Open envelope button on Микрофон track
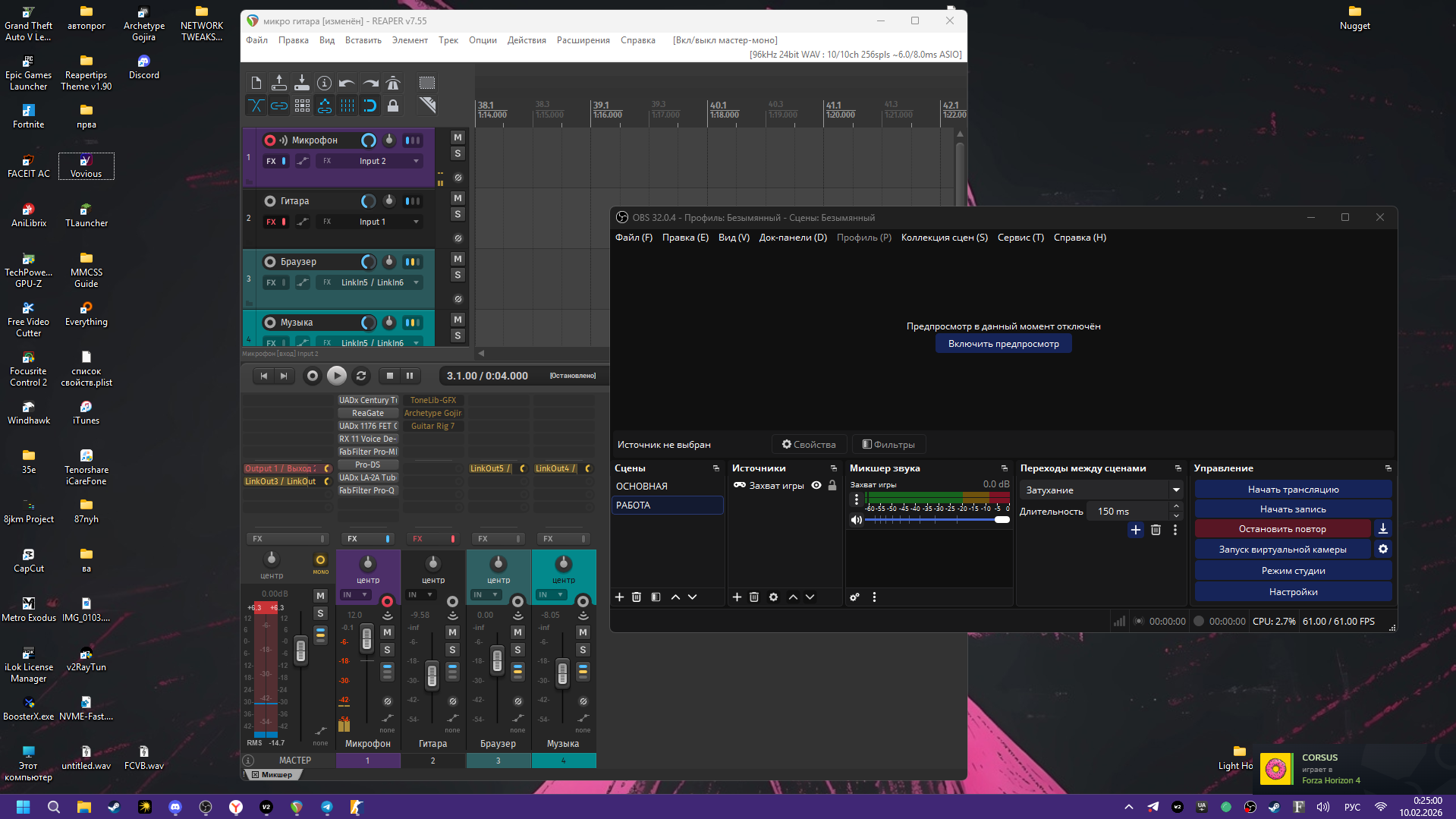The height and width of the screenshot is (819, 1456). (303, 161)
